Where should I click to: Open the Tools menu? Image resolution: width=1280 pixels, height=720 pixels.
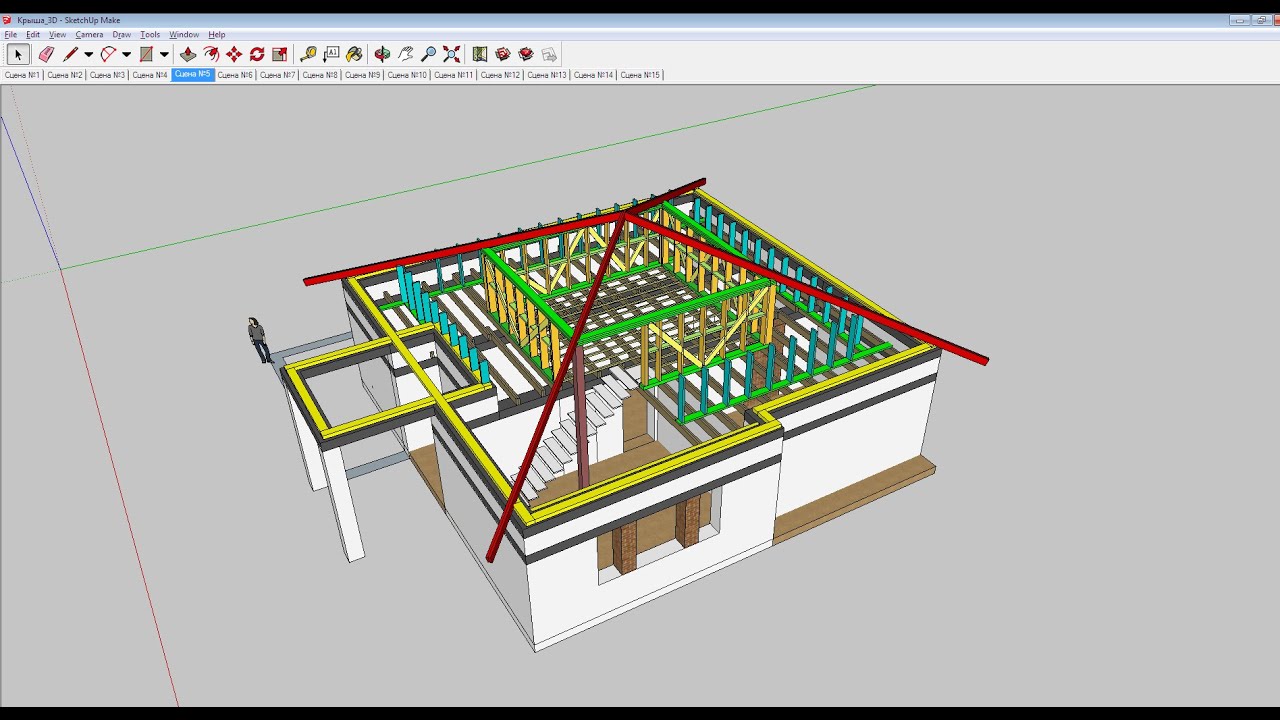click(150, 34)
